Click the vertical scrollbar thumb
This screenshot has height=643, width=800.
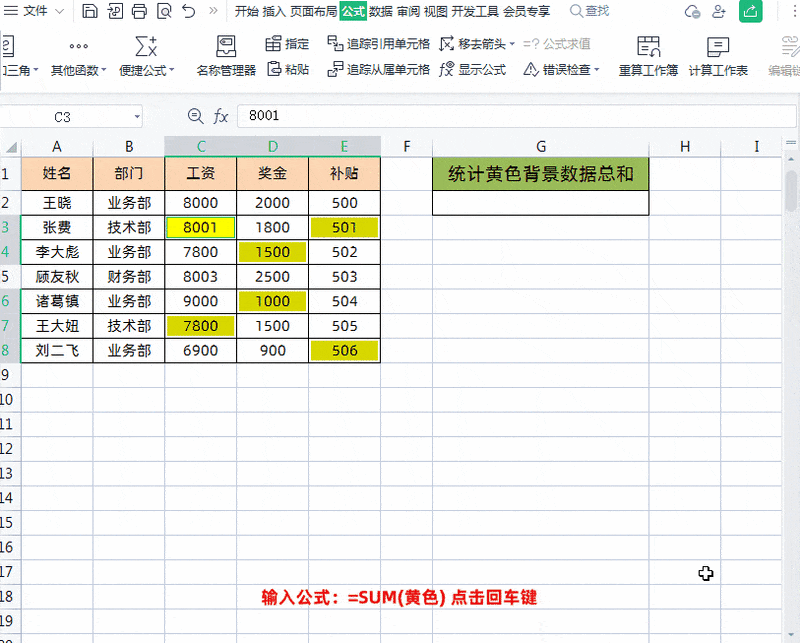pos(791,191)
